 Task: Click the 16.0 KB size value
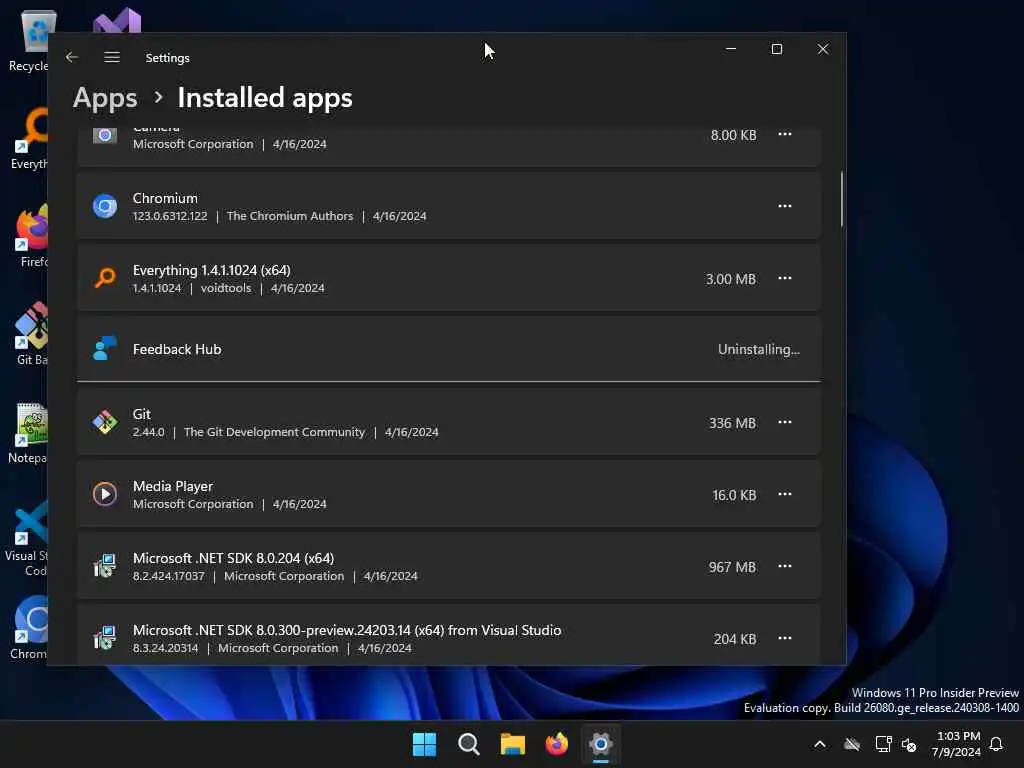pos(734,495)
